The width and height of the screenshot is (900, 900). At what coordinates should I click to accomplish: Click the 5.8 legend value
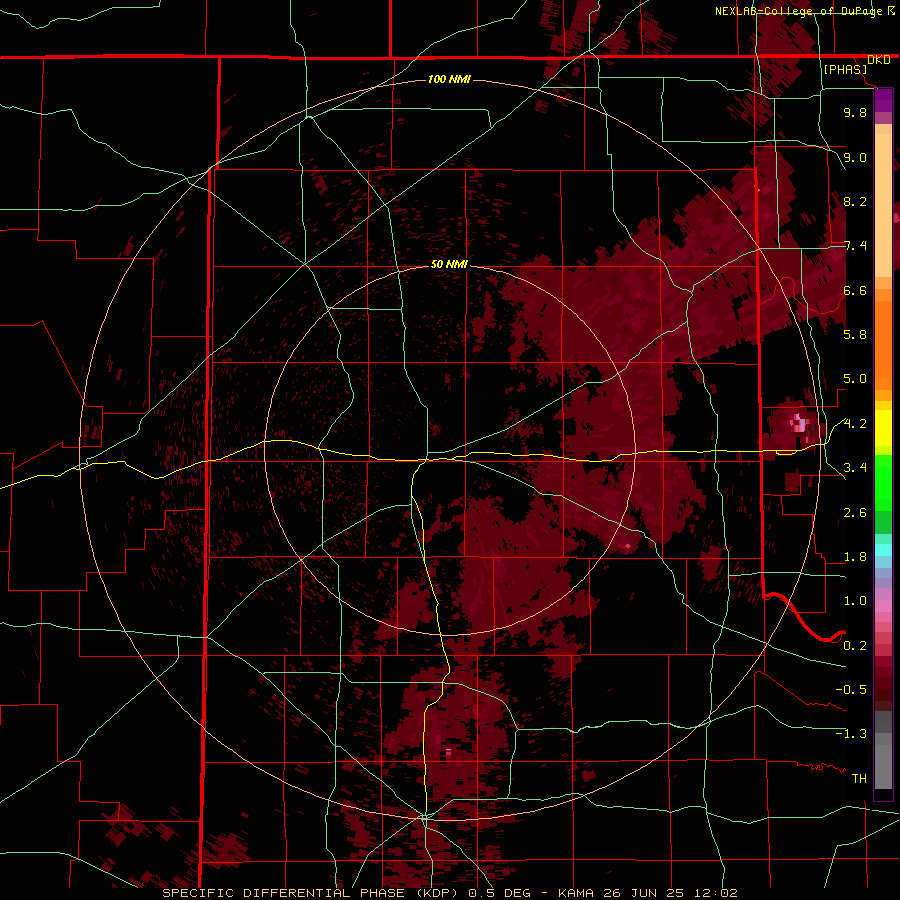[855, 334]
